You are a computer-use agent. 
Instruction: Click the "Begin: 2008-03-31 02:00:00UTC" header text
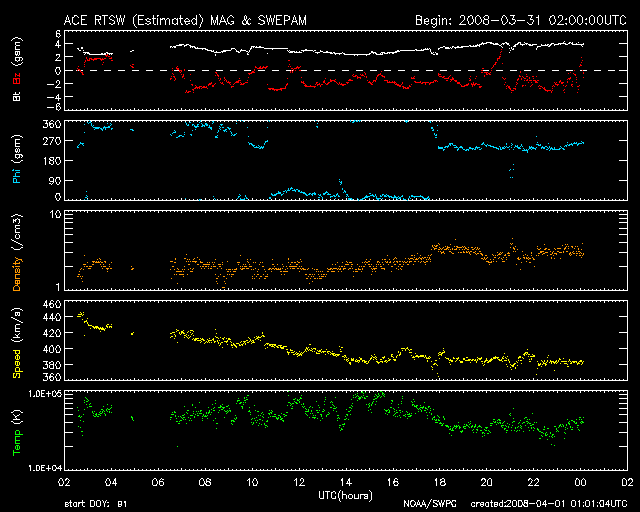pyautogui.click(x=521, y=20)
